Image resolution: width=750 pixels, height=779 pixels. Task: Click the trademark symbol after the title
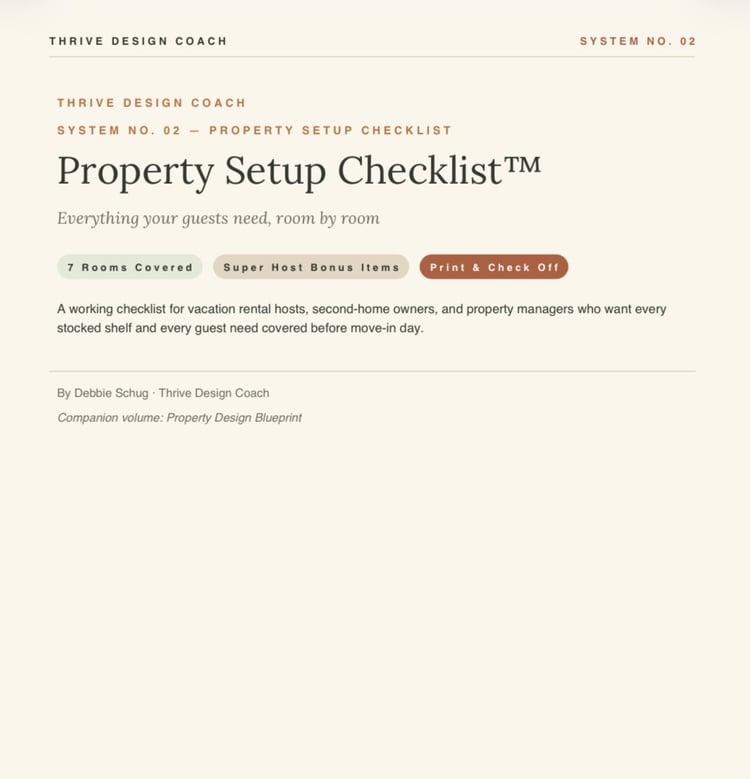pos(522,165)
